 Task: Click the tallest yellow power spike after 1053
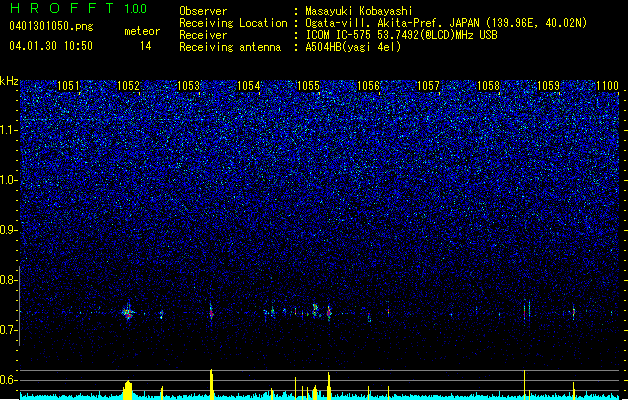pyautogui.click(x=211, y=384)
